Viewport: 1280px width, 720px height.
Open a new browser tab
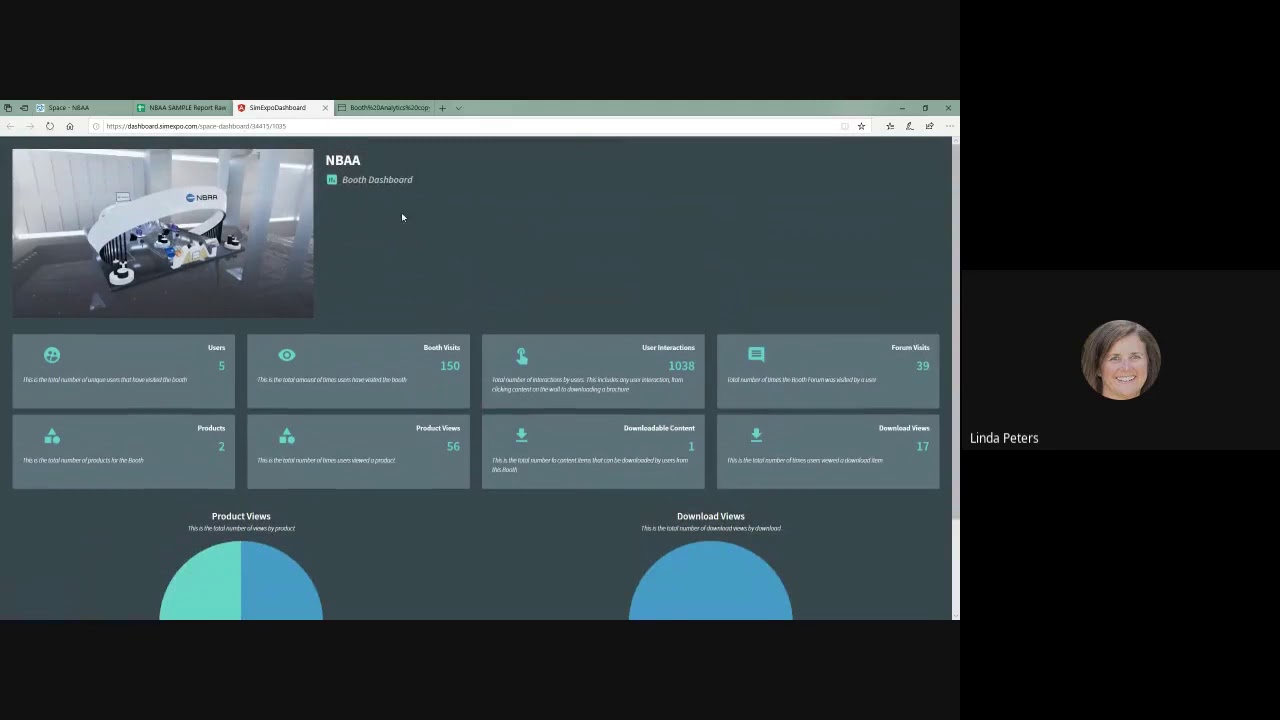coord(442,107)
